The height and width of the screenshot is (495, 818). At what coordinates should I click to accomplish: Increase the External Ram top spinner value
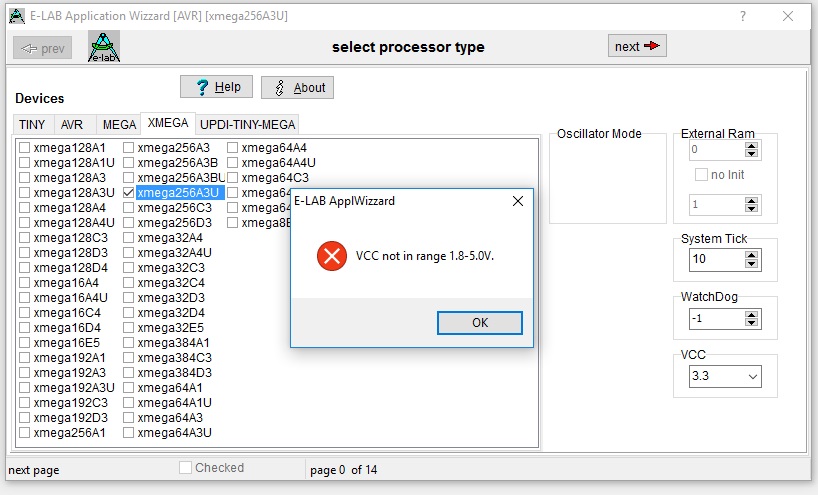(751, 146)
